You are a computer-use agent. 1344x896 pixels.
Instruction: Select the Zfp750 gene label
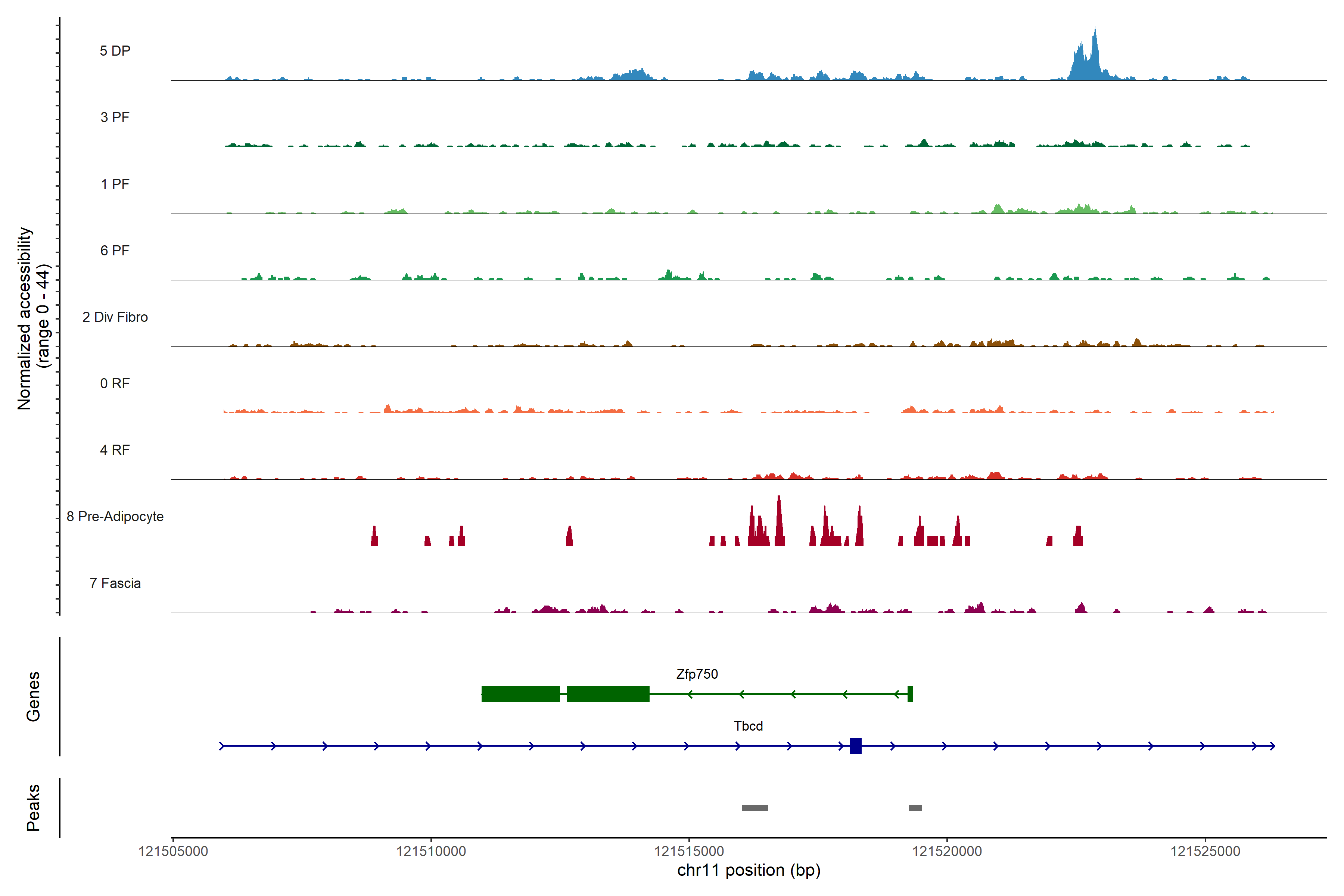(x=697, y=674)
